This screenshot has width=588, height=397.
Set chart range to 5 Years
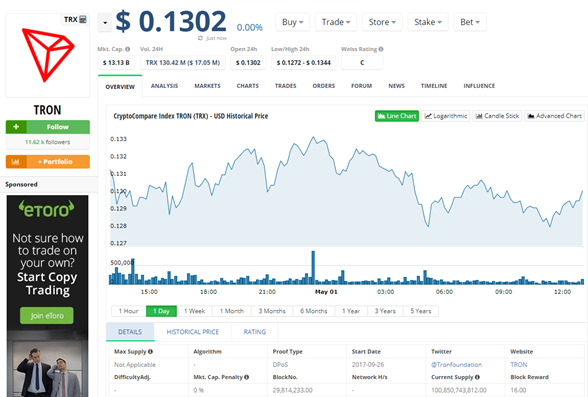(421, 311)
